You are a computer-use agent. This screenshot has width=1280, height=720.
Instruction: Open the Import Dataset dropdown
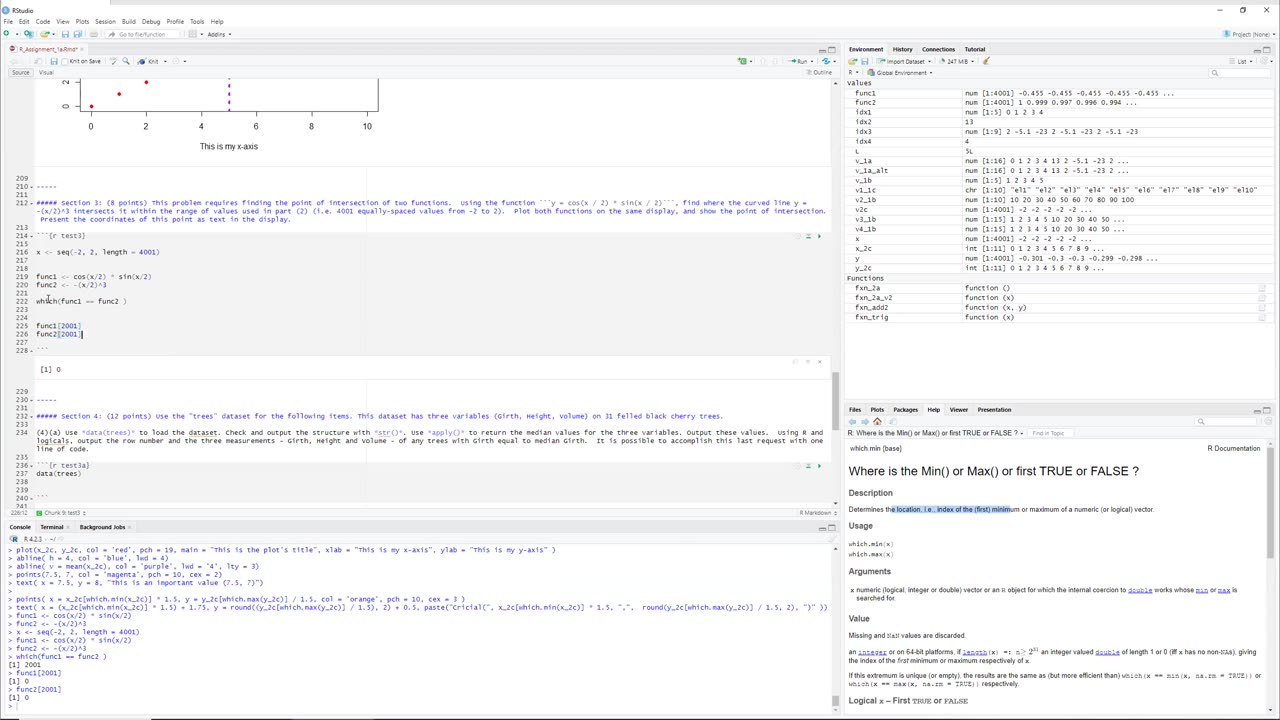click(904, 61)
